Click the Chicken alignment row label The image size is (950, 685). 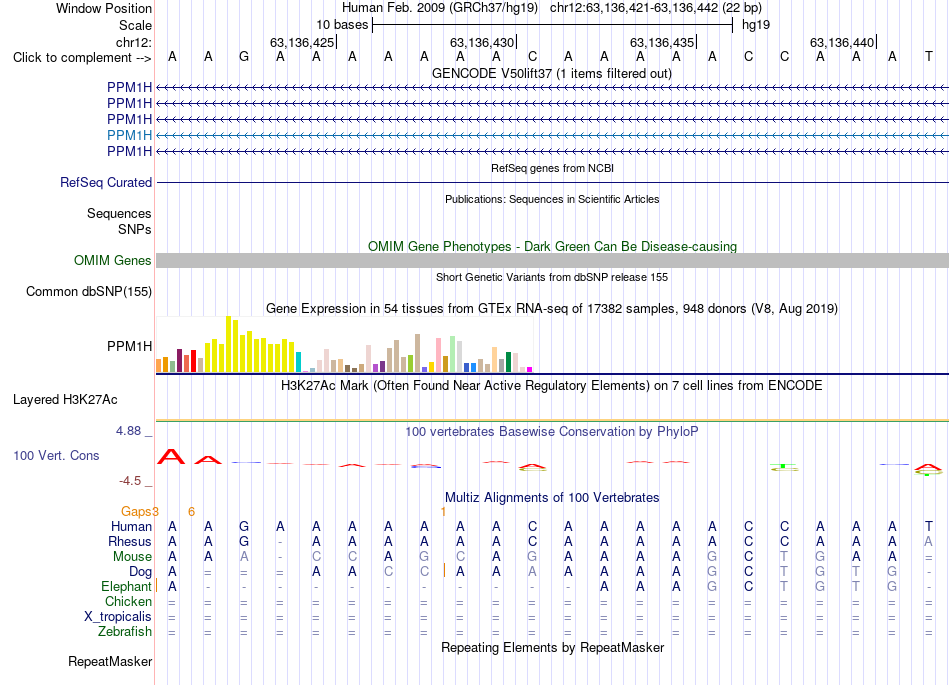pyautogui.click(x=128, y=601)
